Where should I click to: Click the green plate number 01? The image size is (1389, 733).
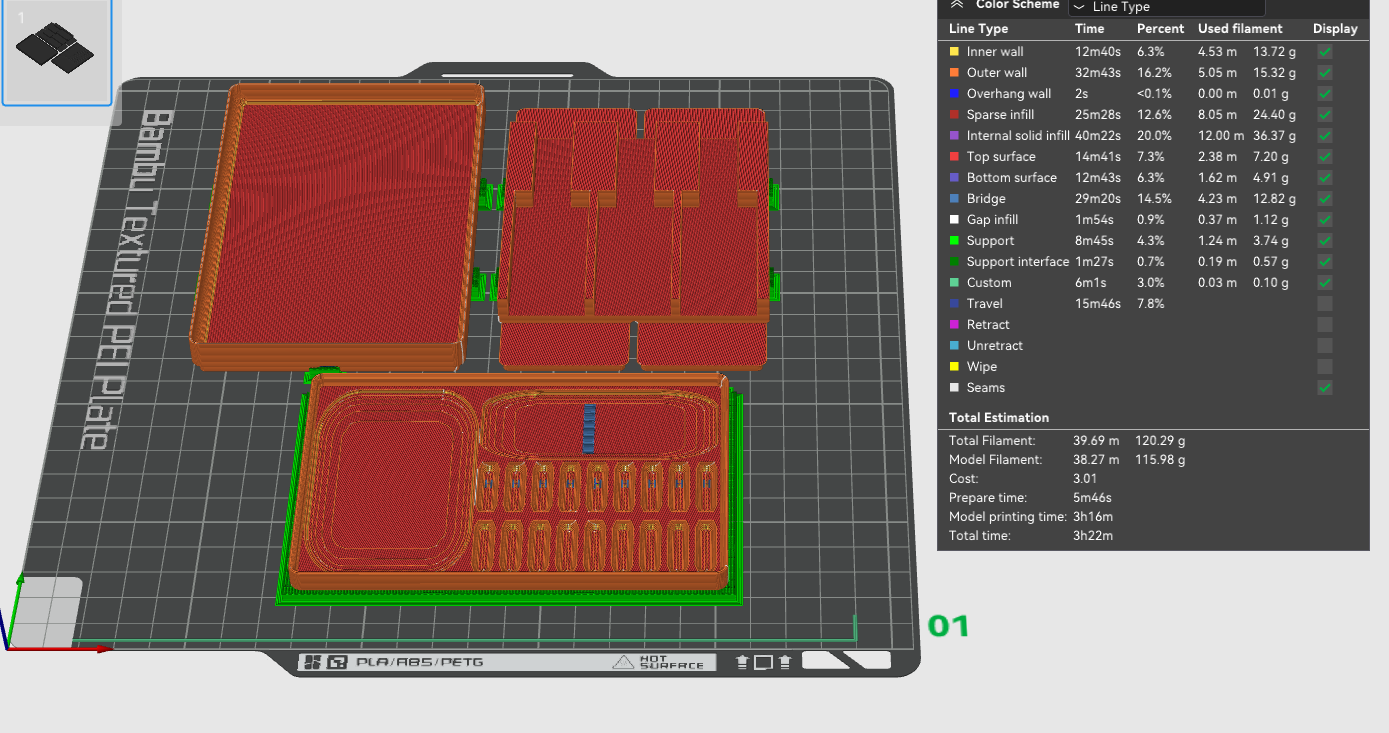(948, 626)
